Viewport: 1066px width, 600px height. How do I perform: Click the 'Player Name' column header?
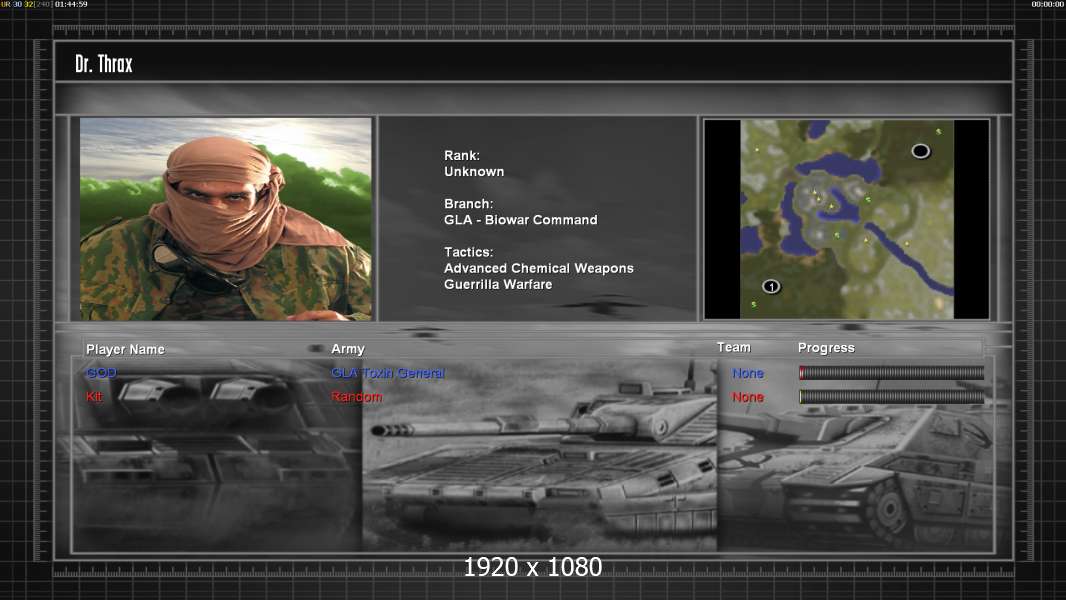click(x=125, y=349)
